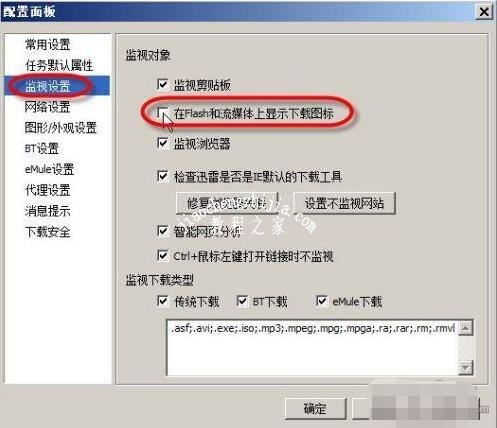The image size is (497, 428).
Task: Click extension list scrollbar down arrow
Action: [466, 368]
